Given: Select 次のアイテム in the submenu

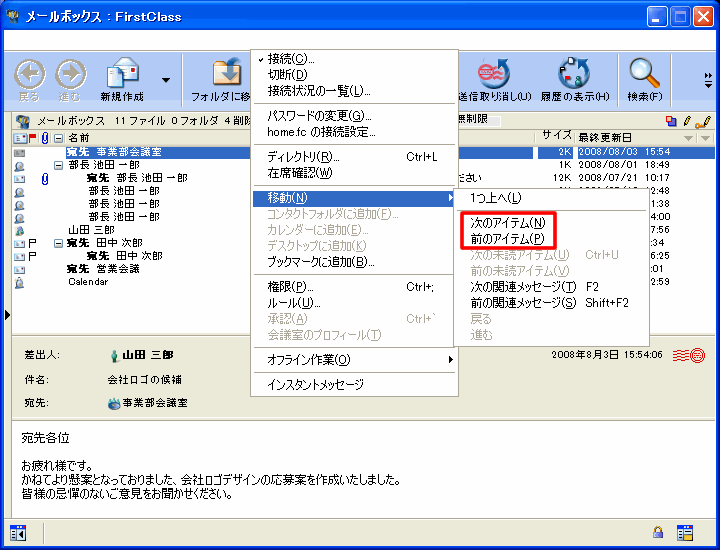Looking at the screenshot, I should tap(507, 223).
